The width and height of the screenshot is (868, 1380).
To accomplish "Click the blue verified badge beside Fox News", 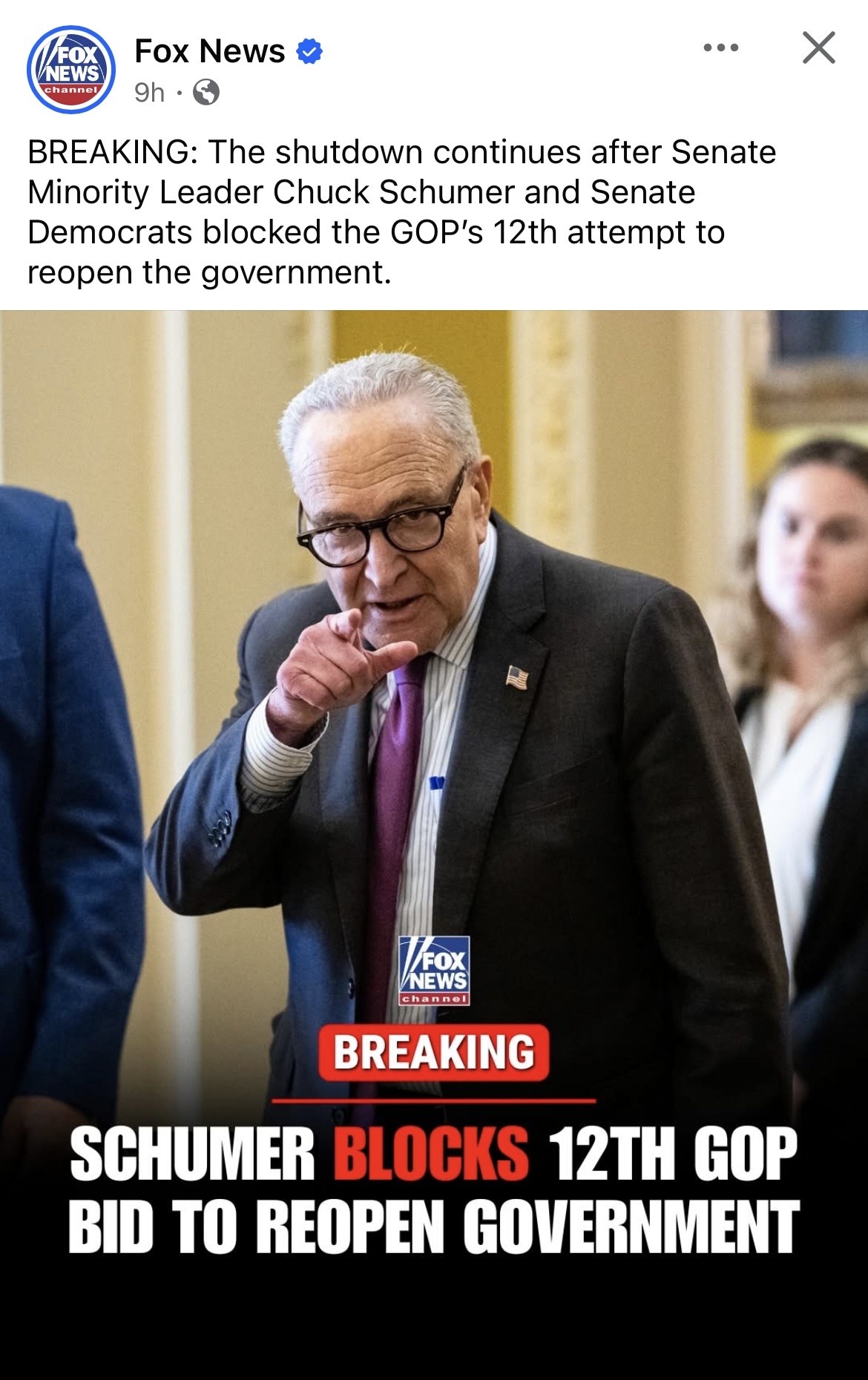I will point(309,52).
